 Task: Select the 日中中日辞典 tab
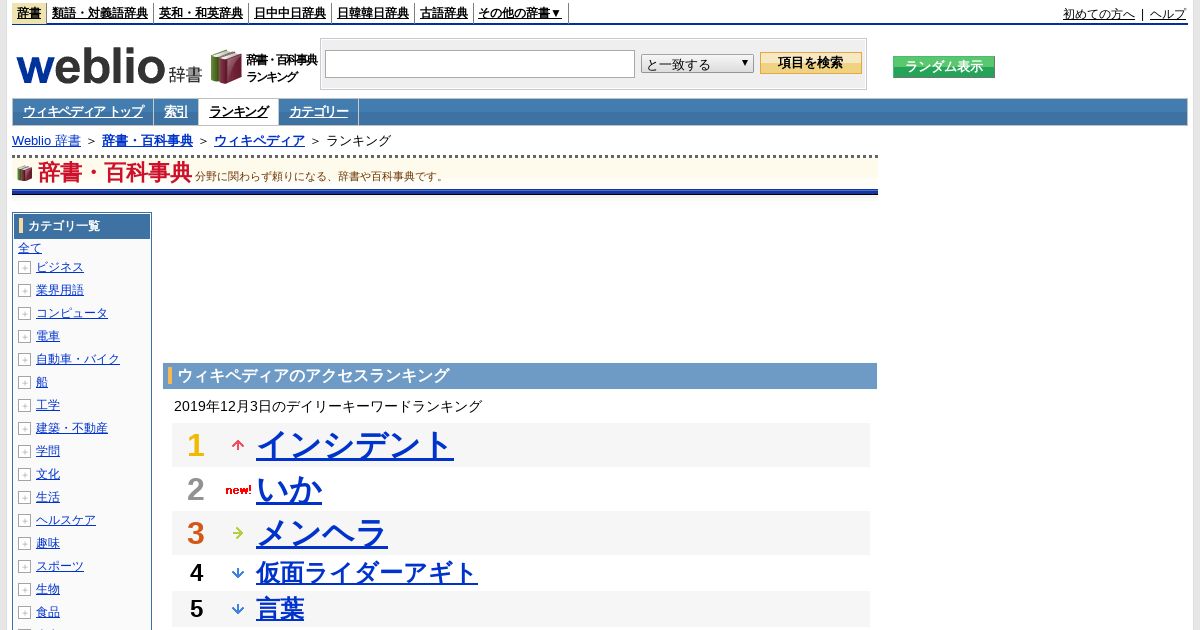tap(290, 13)
